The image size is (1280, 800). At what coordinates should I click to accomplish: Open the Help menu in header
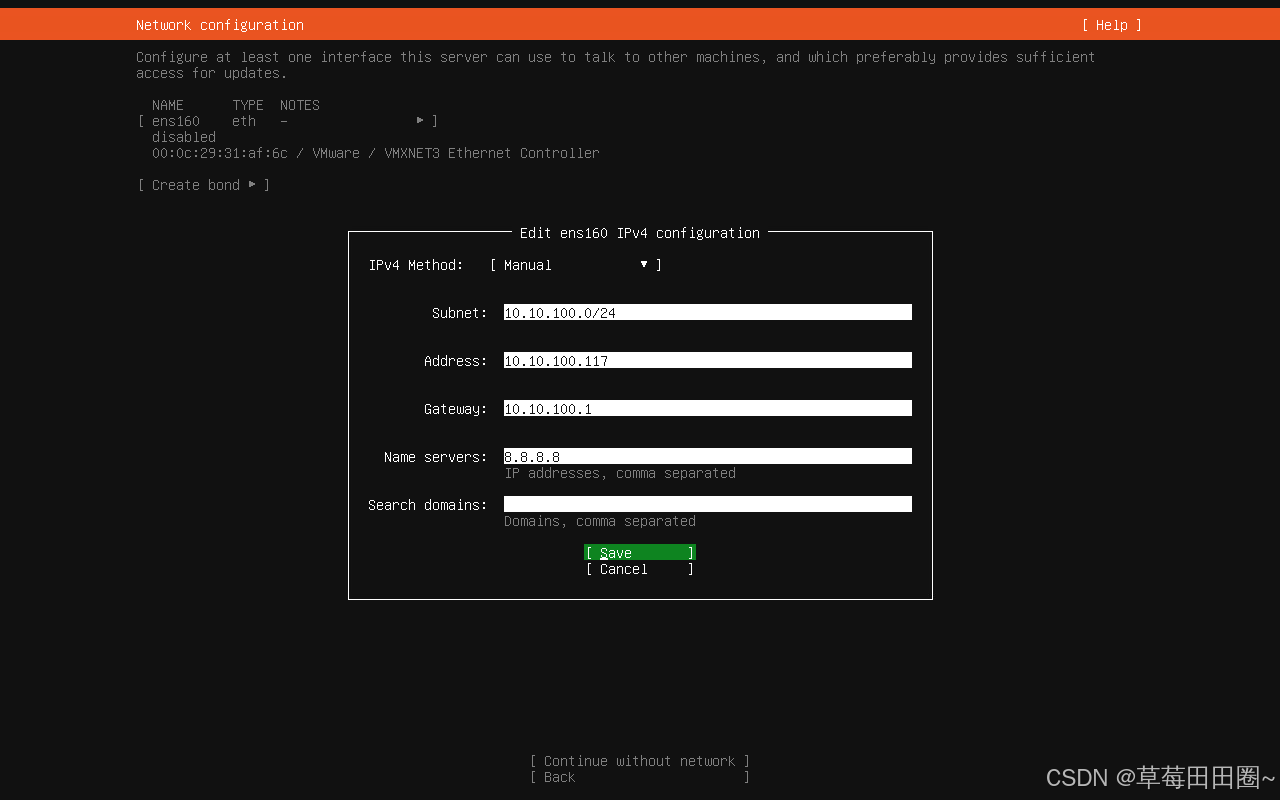(x=1111, y=25)
